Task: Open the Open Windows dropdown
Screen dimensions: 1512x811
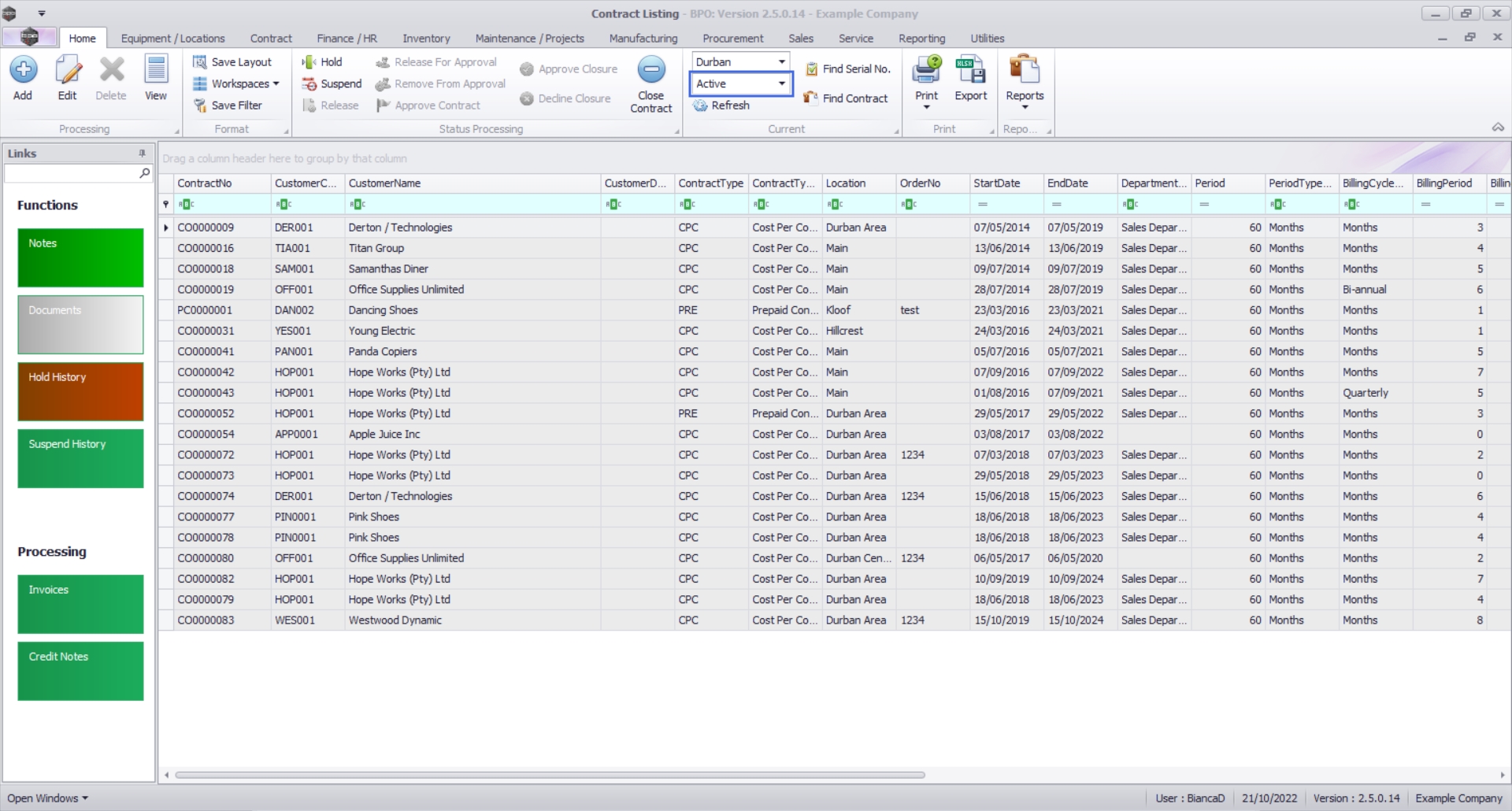Action: click(47, 798)
